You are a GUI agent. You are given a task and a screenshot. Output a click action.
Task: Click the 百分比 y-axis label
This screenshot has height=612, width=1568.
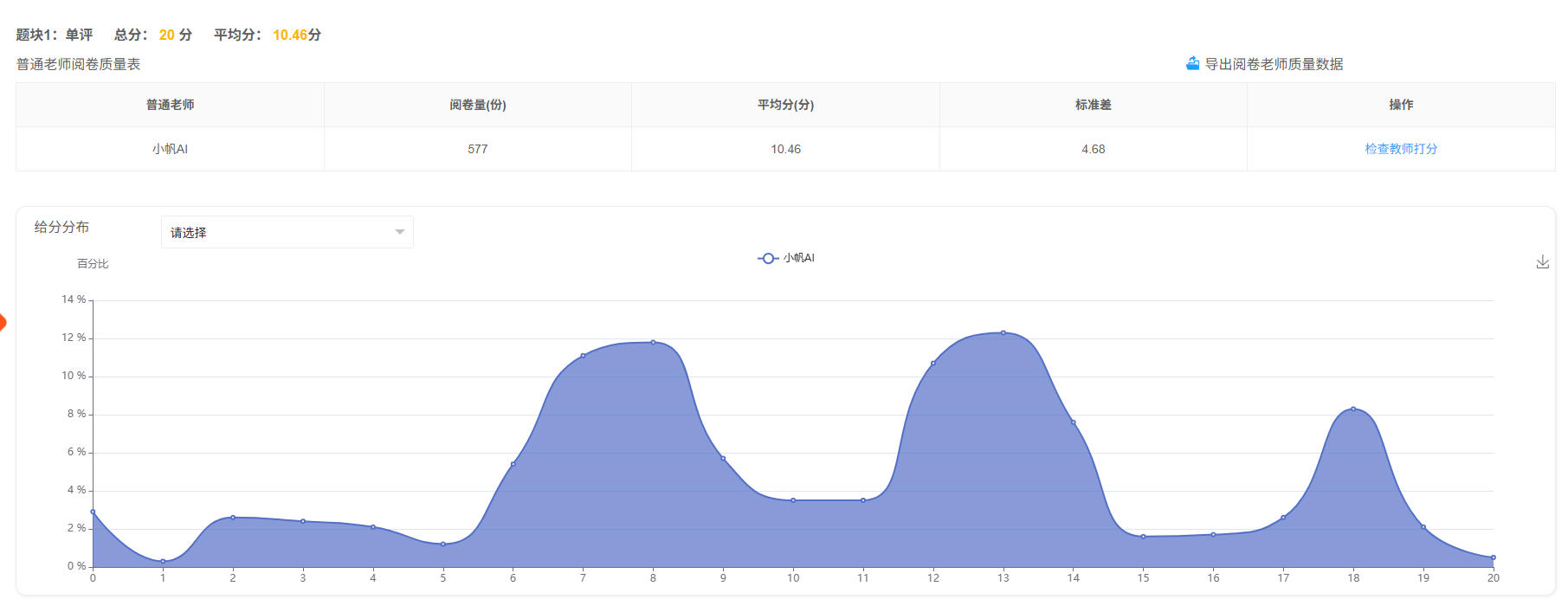click(93, 264)
